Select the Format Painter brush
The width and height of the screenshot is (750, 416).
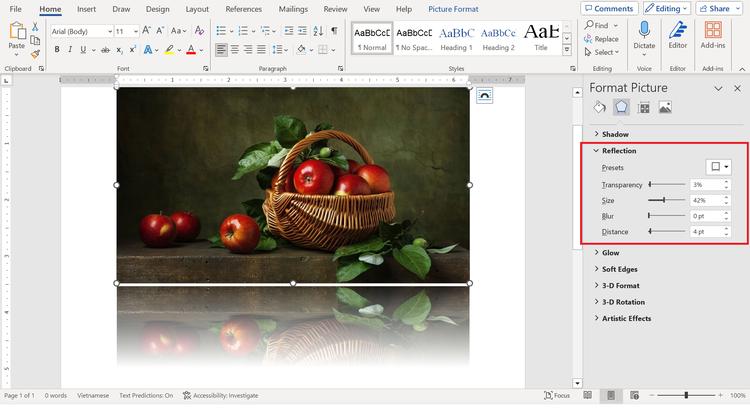35,54
